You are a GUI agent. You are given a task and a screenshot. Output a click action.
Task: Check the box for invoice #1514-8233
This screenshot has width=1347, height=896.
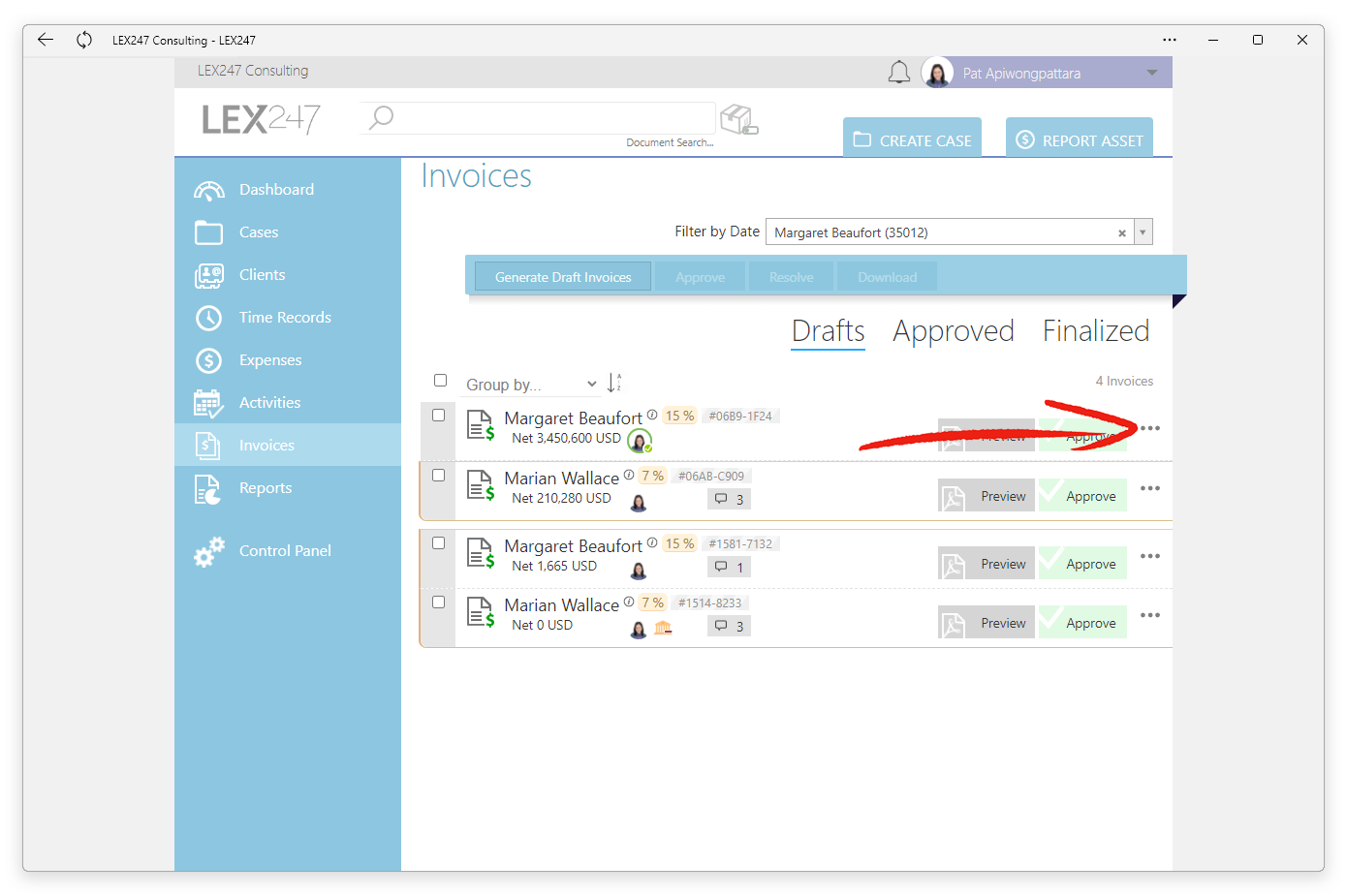click(x=438, y=602)
